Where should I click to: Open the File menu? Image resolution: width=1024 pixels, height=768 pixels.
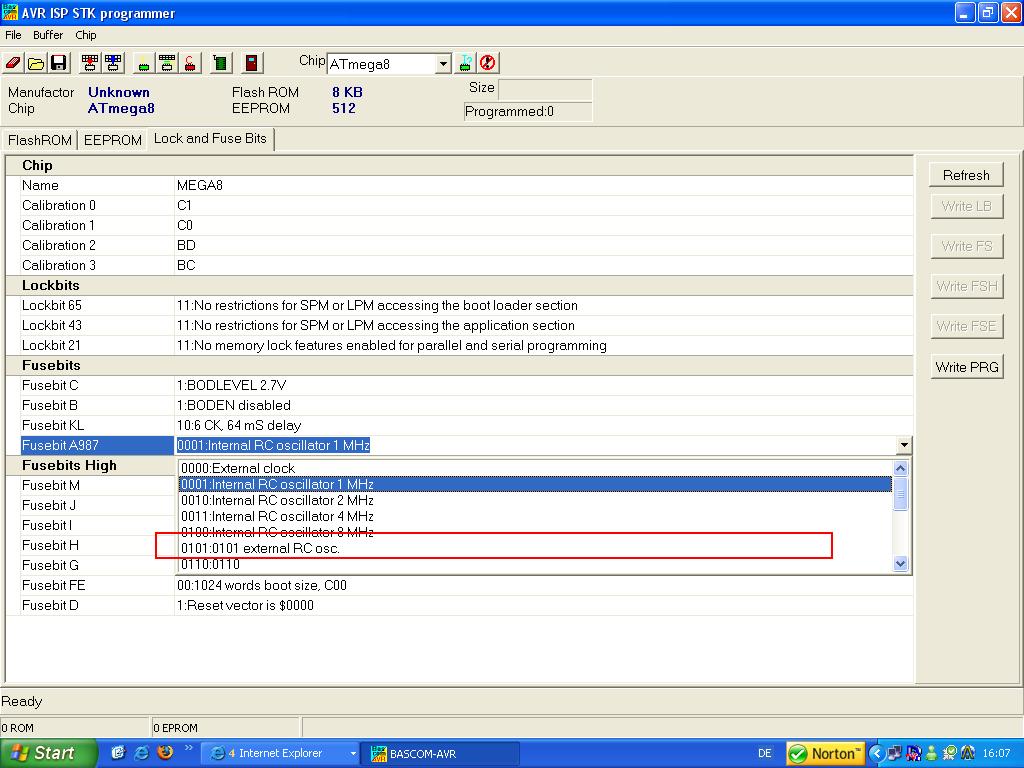coord(13,35)
